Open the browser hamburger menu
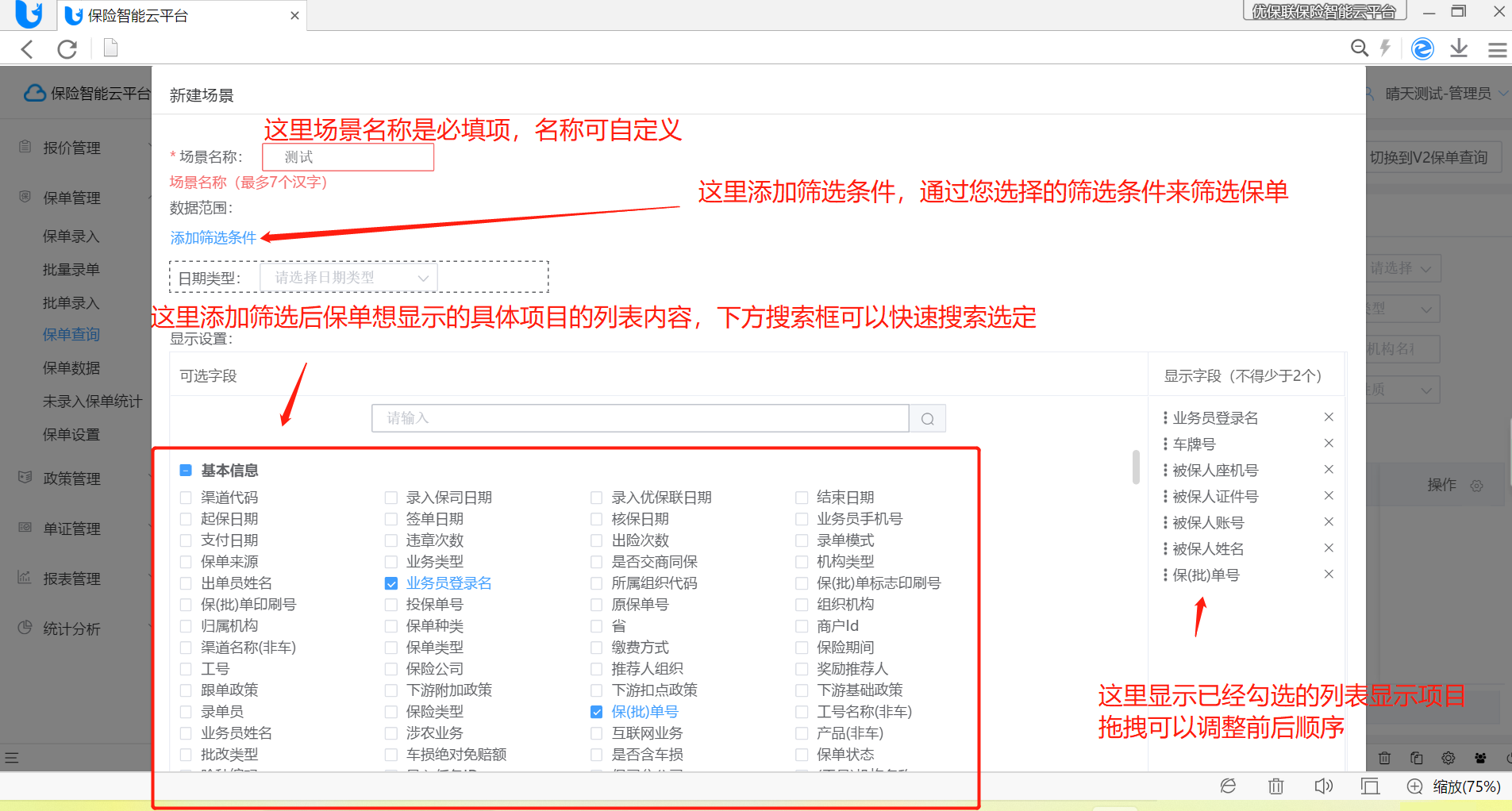The height and width of the screenshot is (811, 1512). click(x=1498, y=50)
